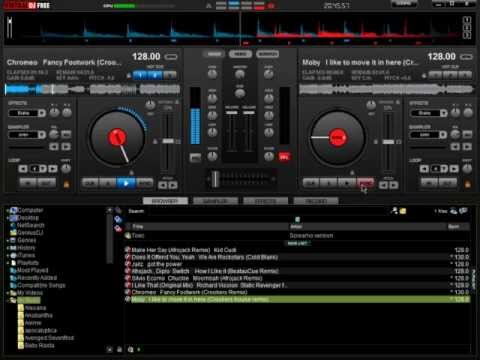Image resolution: width=480 pixels, height=360 pixels.
Task: Click right deck loop decrease arrow
Action: click(424, 169)
